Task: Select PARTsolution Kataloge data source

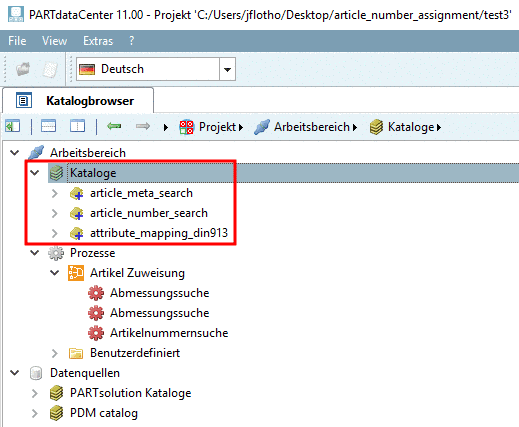Action: tap(130, 393)
